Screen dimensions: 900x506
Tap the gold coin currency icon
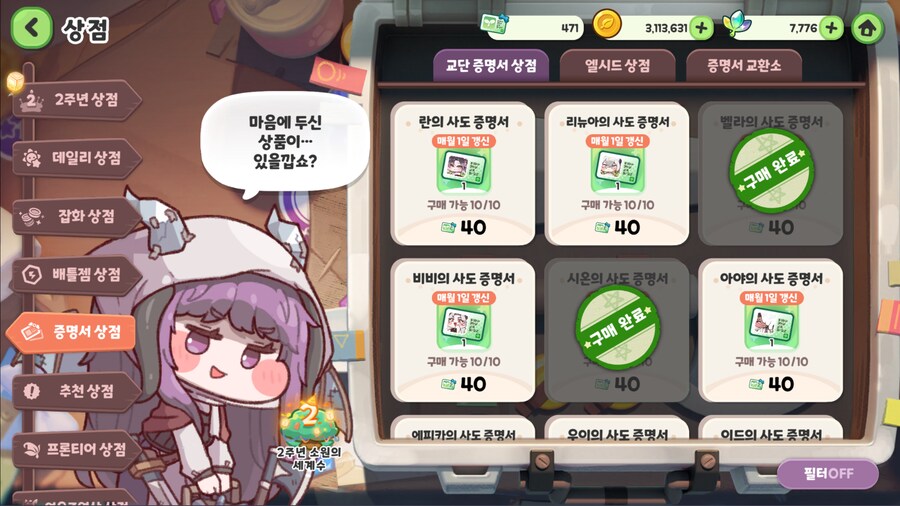pyautogui.click(x=607, y=25)
